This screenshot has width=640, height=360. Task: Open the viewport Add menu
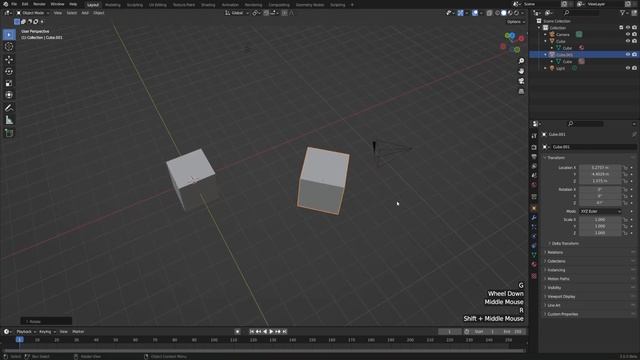point(85,13)
